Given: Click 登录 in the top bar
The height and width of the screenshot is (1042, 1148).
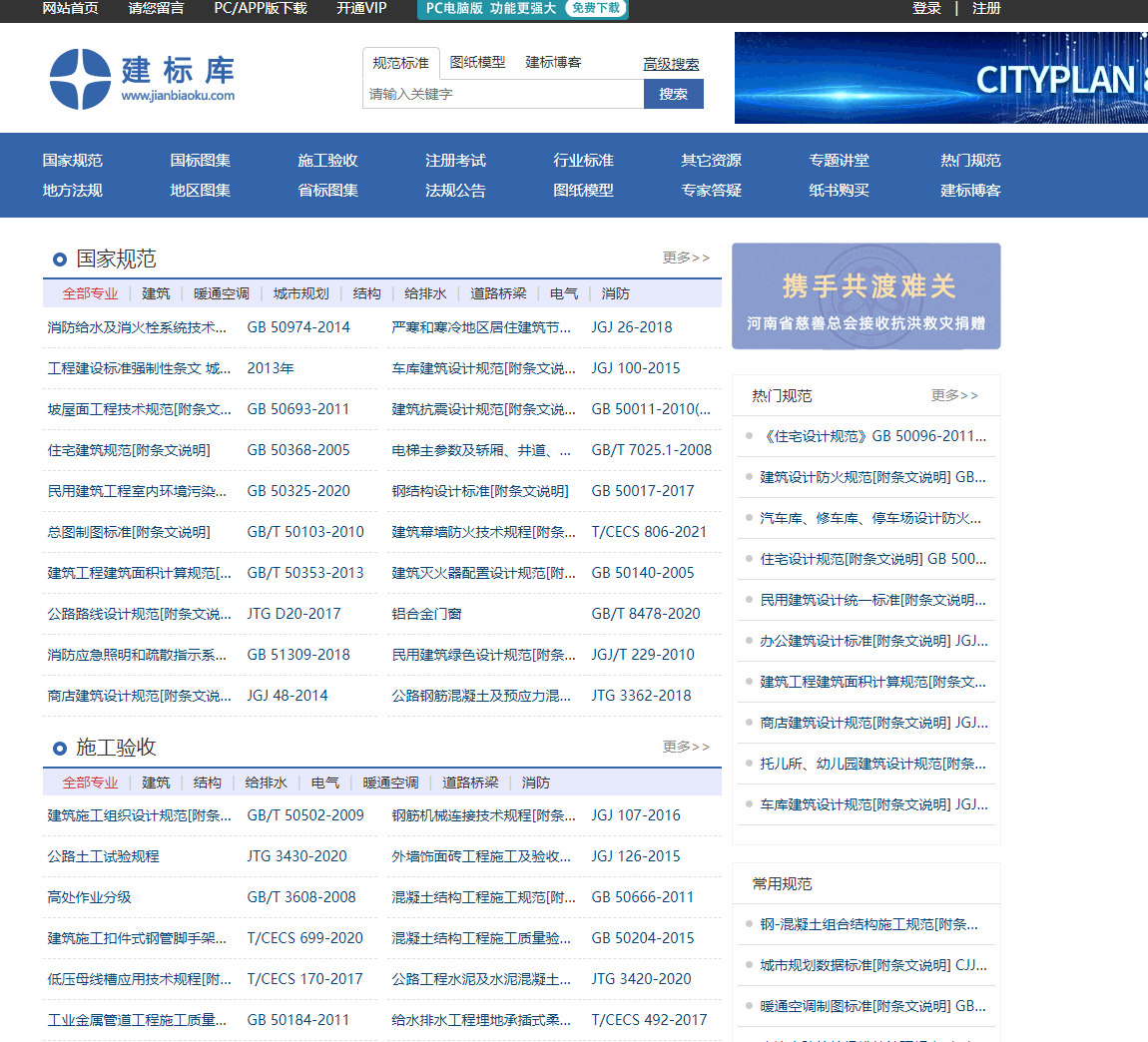Looking at the screenshot, I should click(926, 8).
